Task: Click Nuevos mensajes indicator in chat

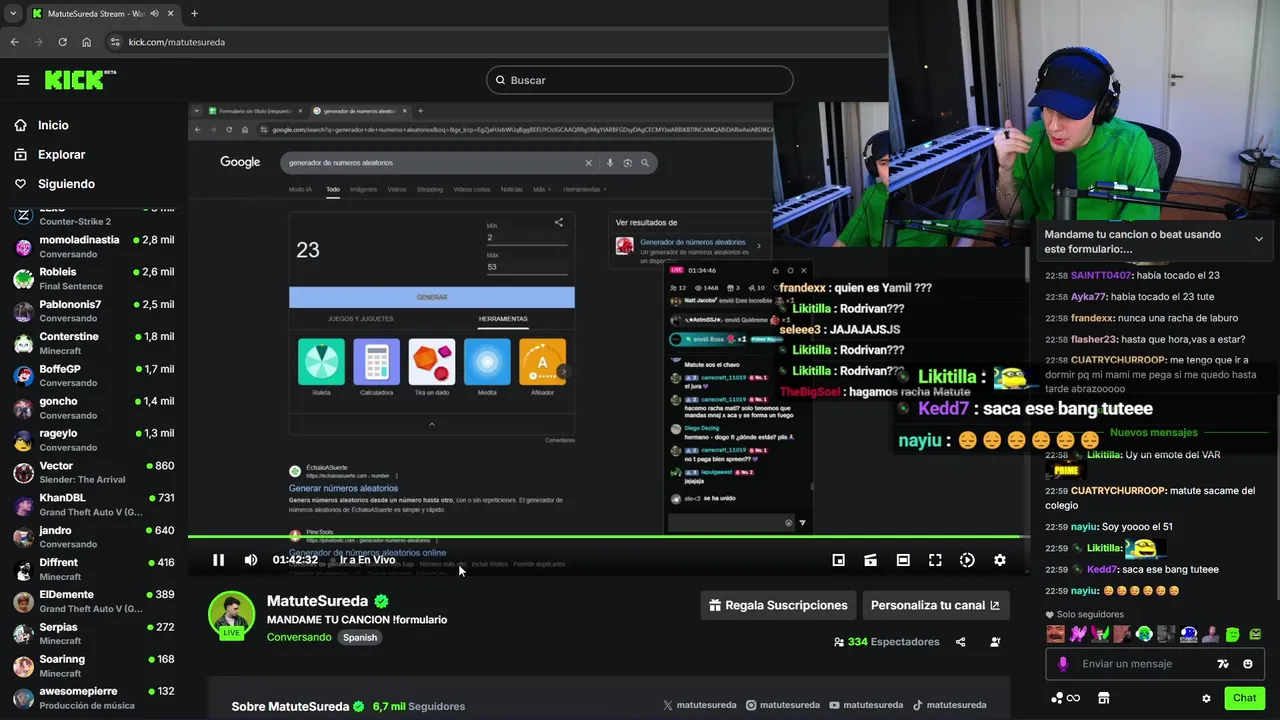Action: (1153, 433)
